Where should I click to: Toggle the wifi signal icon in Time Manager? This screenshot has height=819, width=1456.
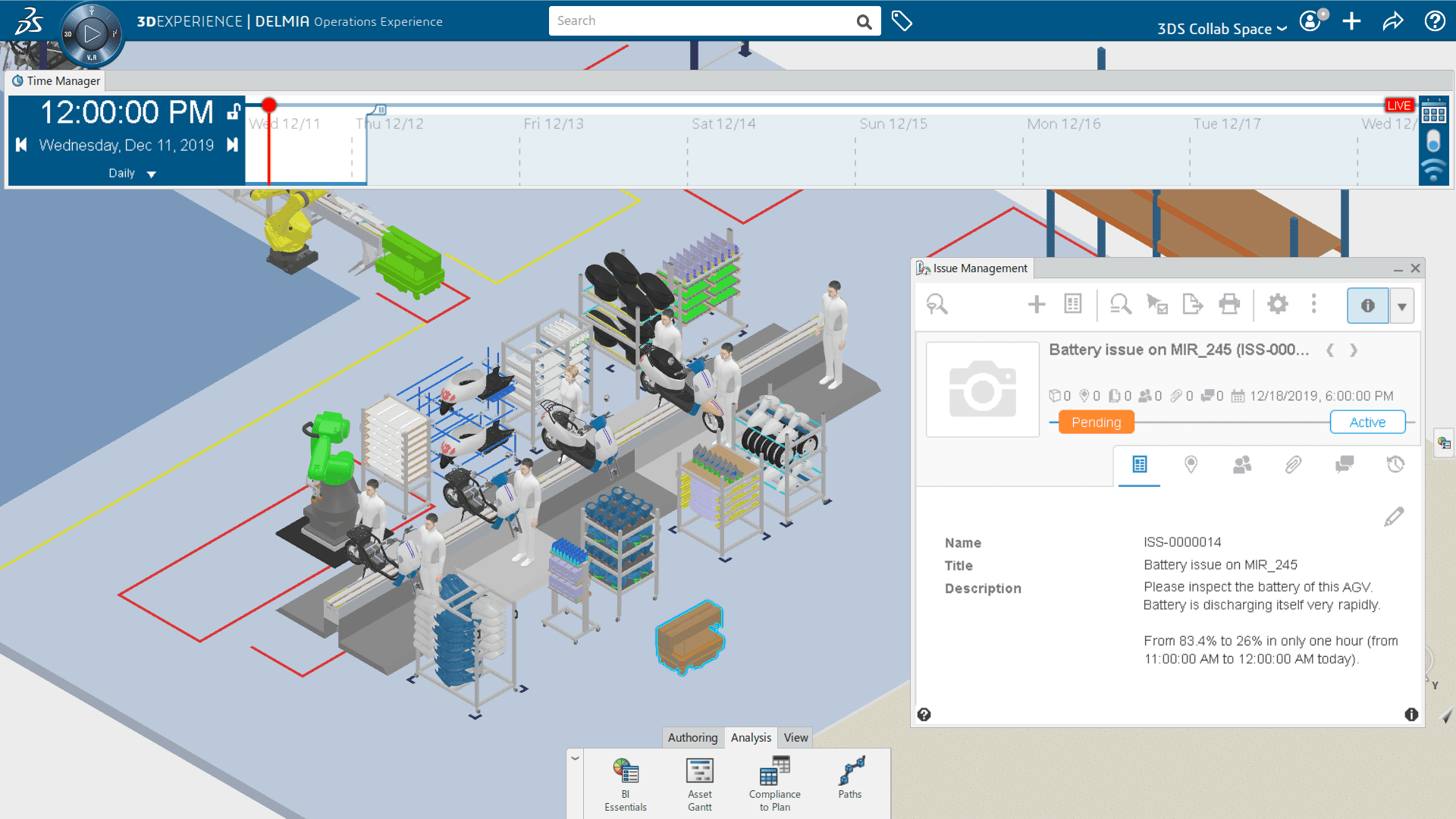1433,171
